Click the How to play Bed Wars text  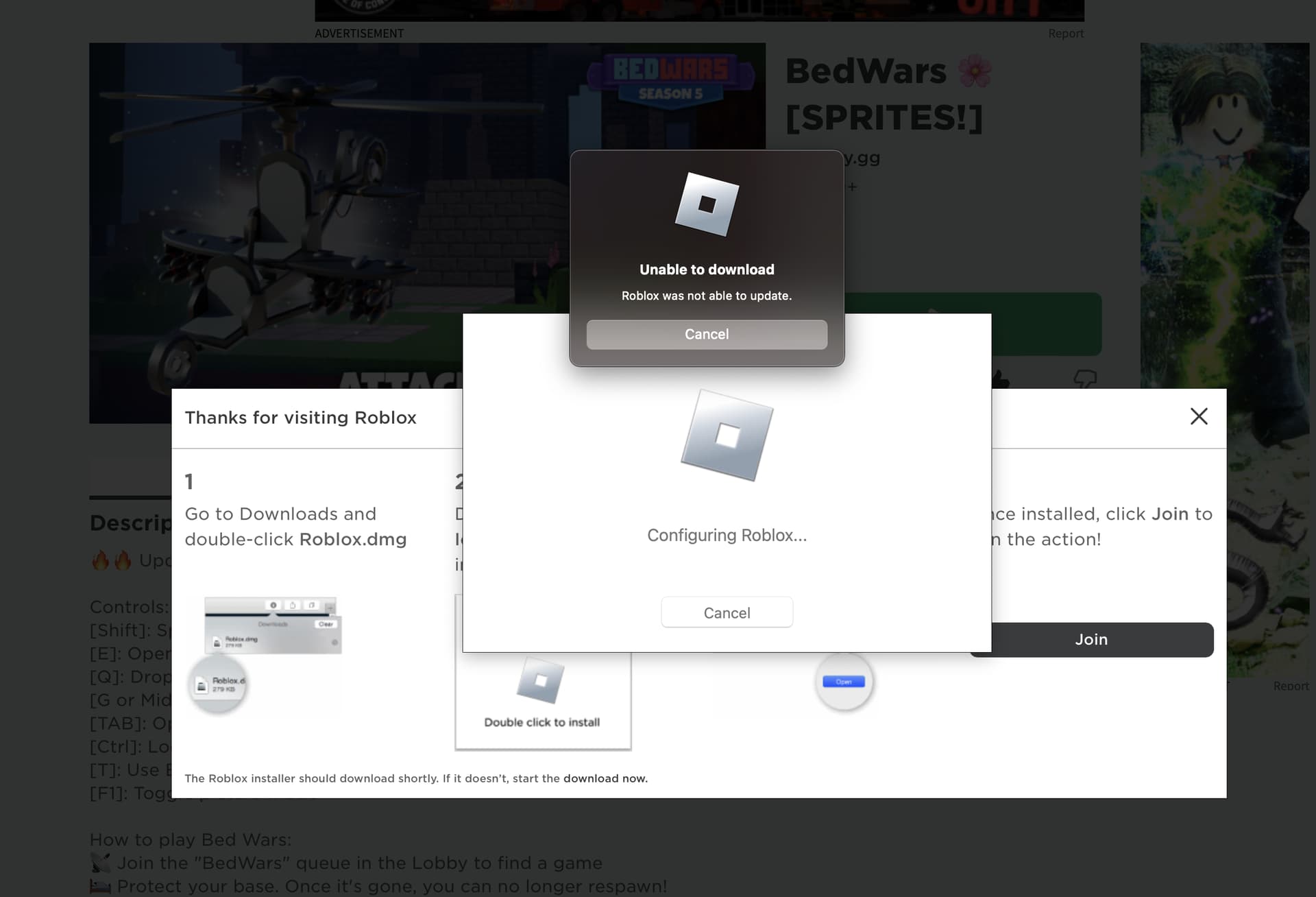pyautogui.click(x=191, y=839)
